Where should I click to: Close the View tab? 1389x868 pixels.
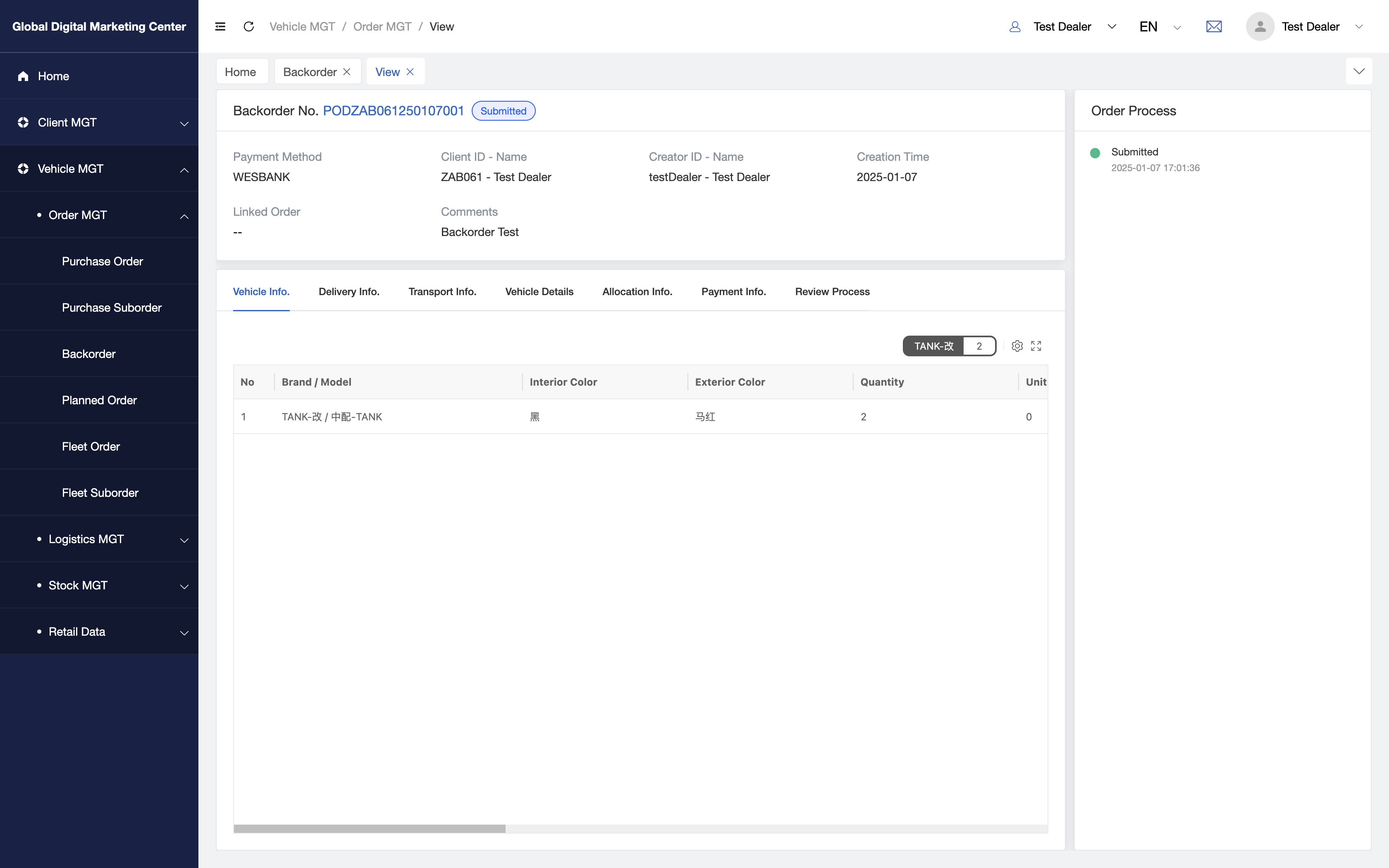tap(410, 72)
